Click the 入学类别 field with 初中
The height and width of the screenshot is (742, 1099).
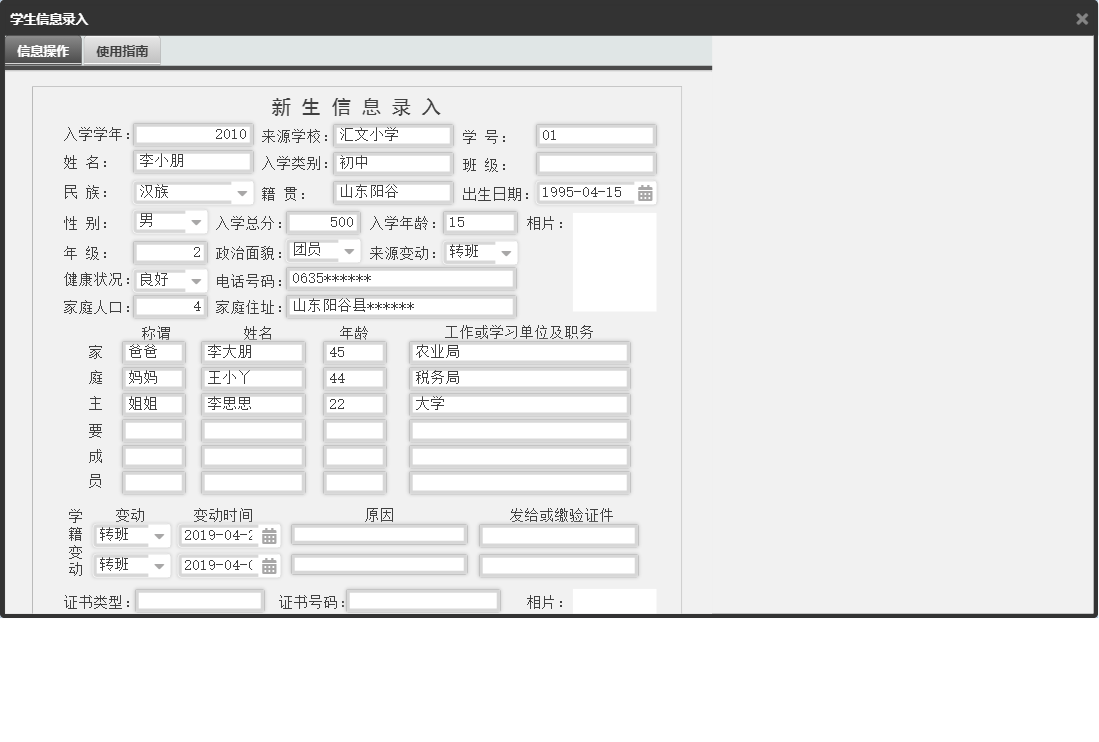coord(393,163)
